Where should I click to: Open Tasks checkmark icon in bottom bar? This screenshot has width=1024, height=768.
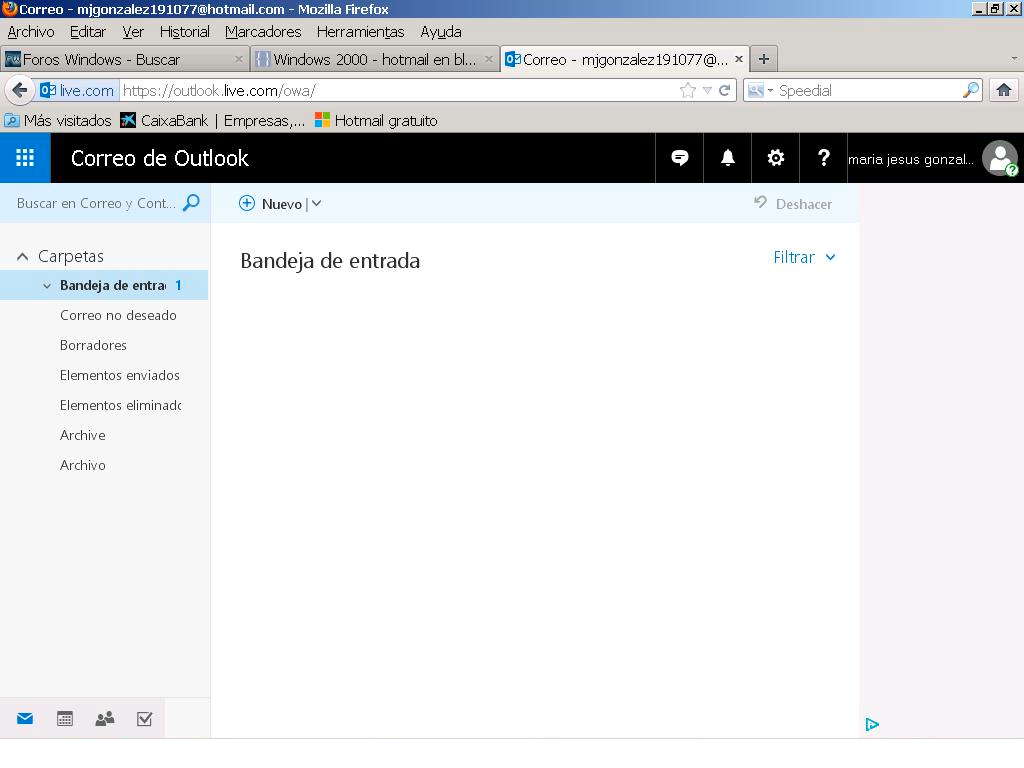point(144,718)
